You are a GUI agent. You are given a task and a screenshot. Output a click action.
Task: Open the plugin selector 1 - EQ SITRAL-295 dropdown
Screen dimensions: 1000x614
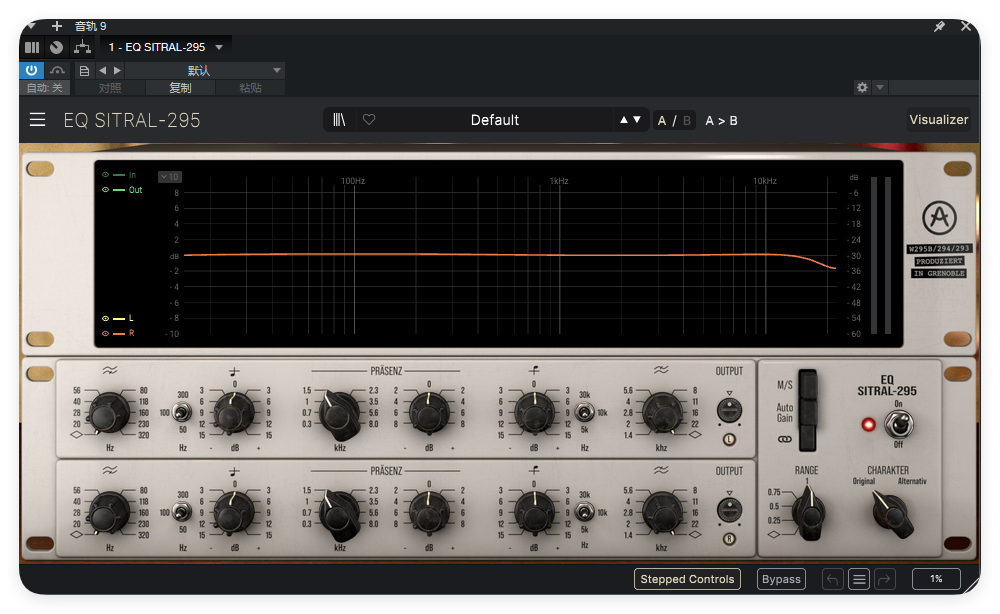coord(165,47)
